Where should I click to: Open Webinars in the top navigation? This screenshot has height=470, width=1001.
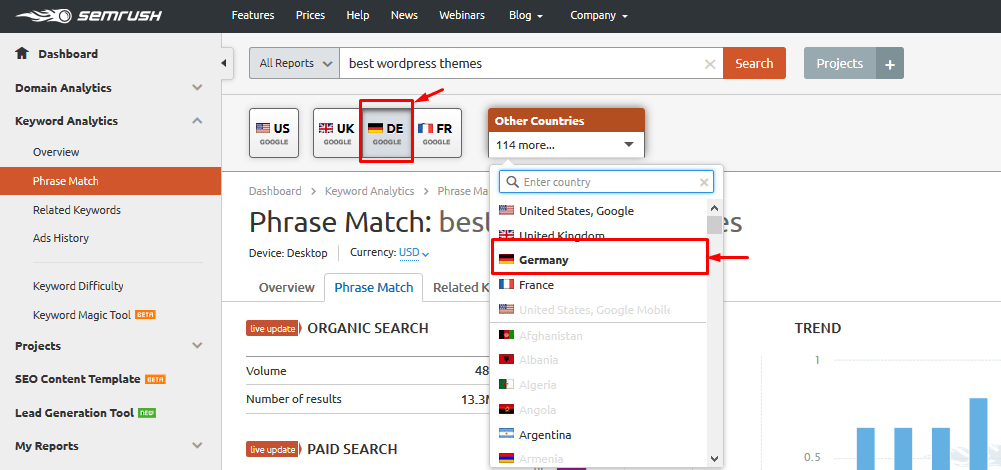462,15
